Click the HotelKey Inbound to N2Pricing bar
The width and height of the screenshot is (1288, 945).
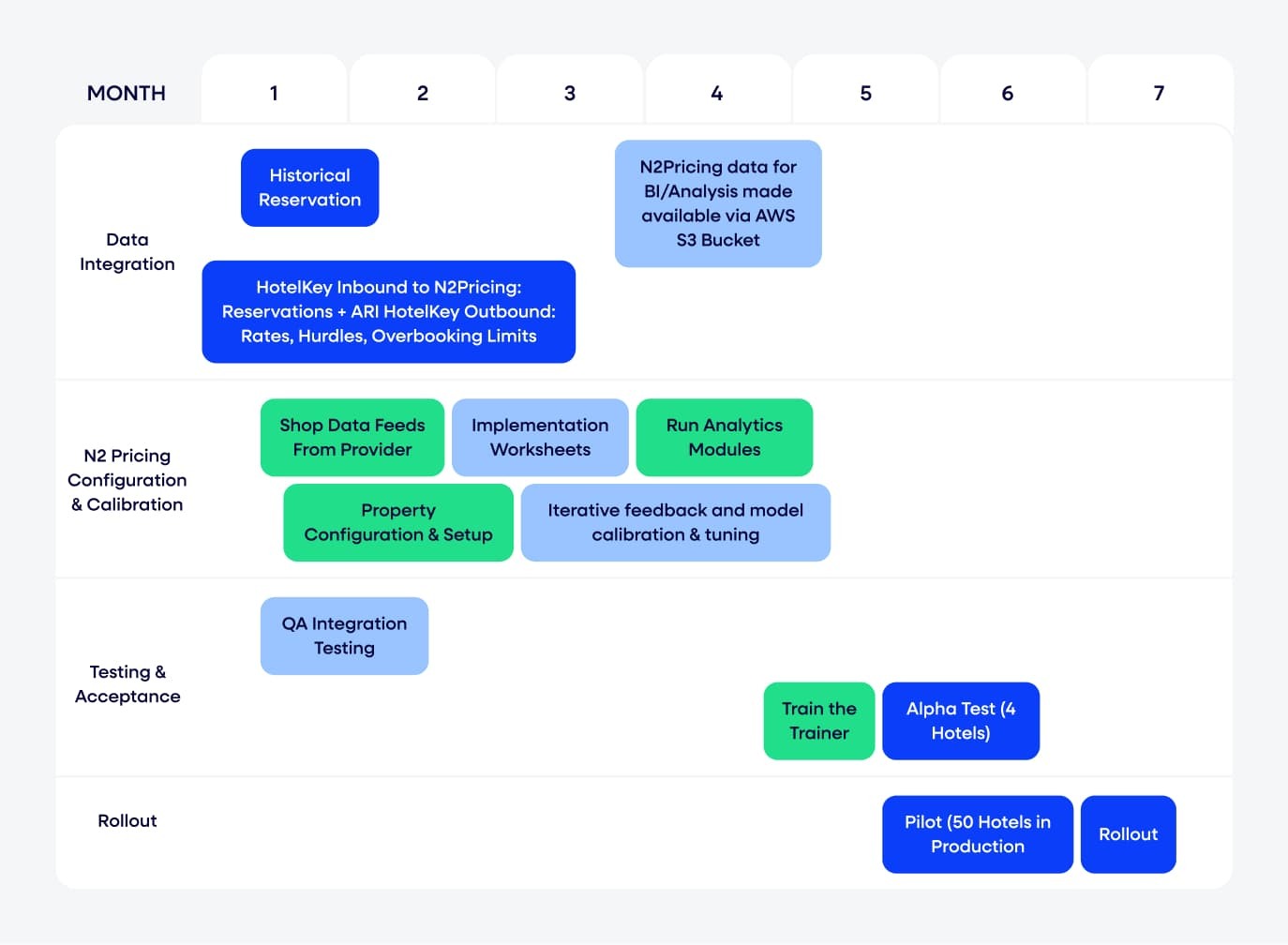388,312
